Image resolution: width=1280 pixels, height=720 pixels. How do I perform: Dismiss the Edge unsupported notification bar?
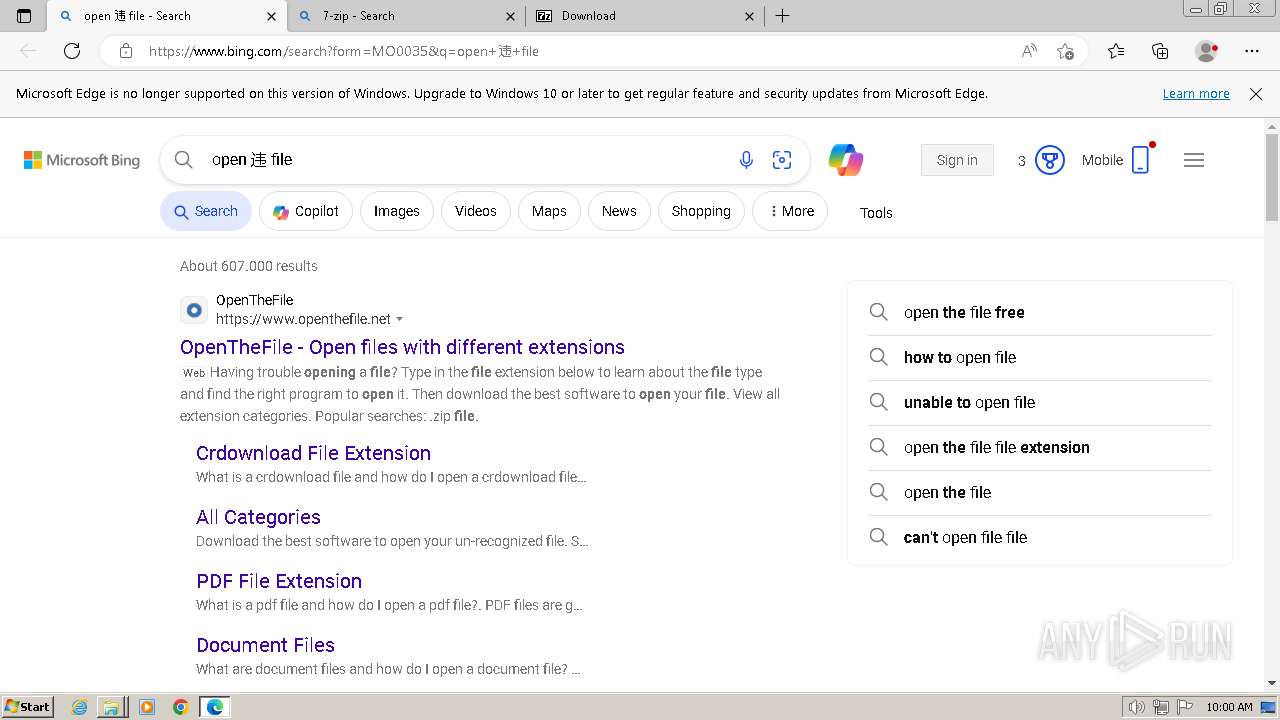coord(1256,93)
